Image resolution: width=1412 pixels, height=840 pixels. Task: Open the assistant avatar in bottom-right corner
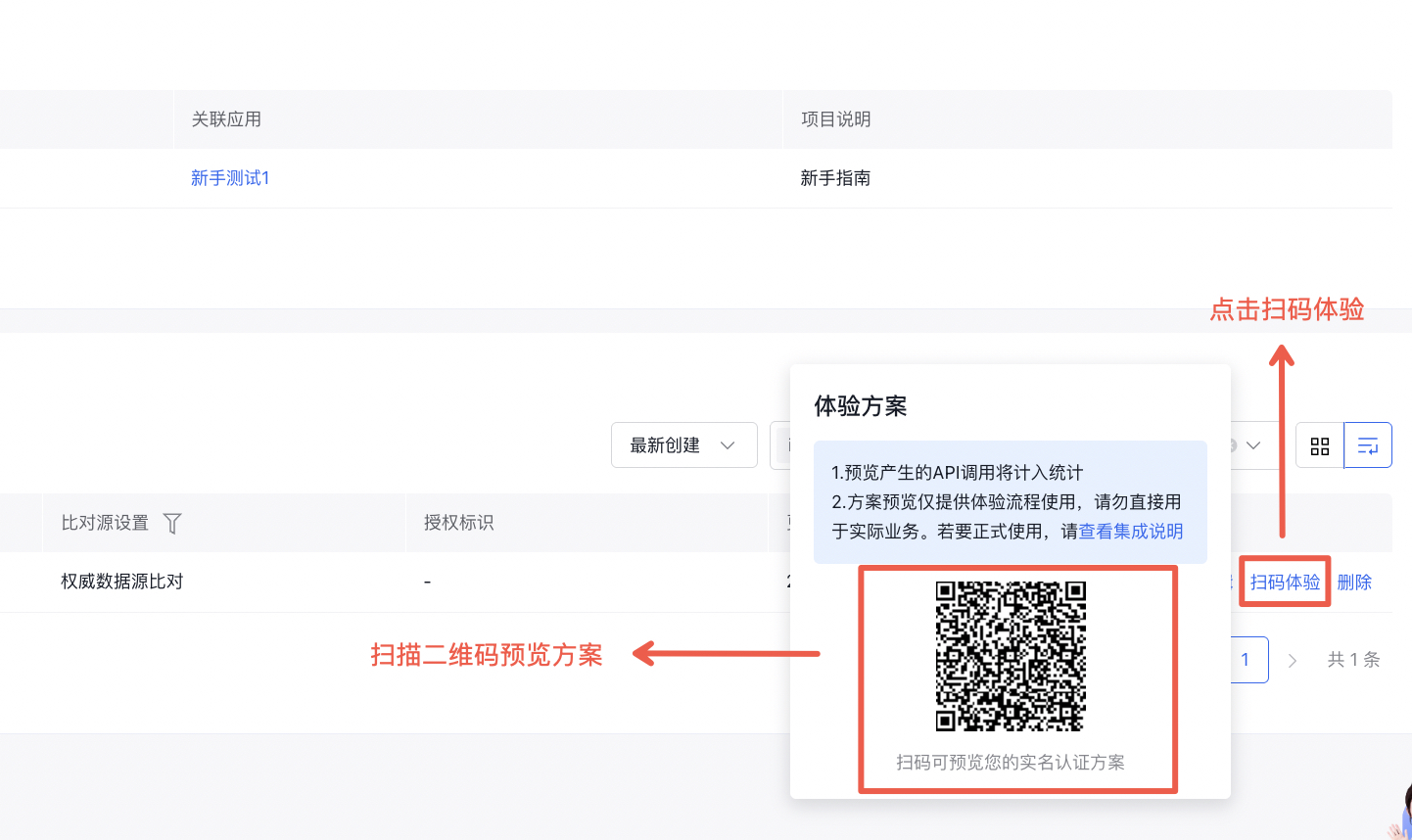1400,815
